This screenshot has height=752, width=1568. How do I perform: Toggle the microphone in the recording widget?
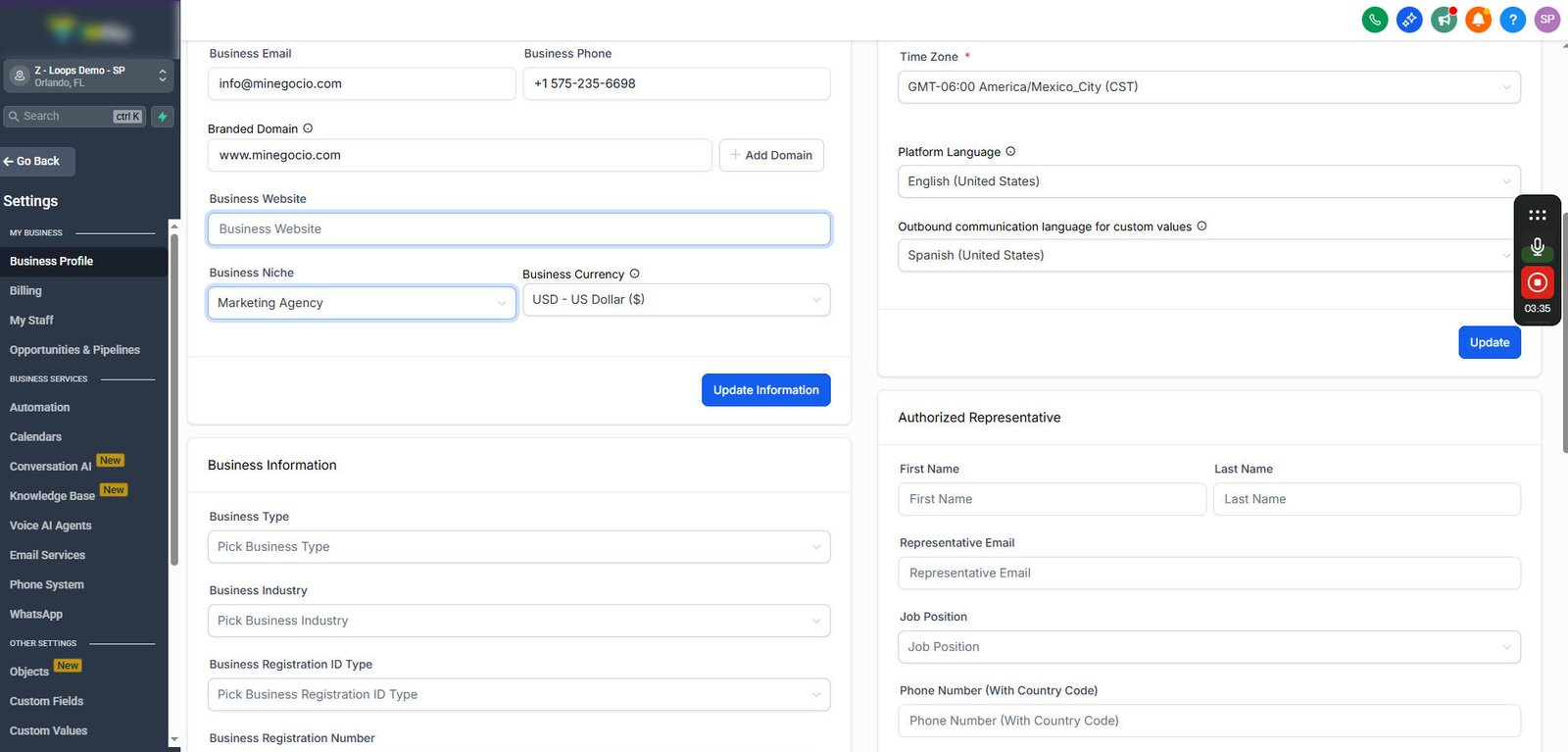coord(1538,248)
